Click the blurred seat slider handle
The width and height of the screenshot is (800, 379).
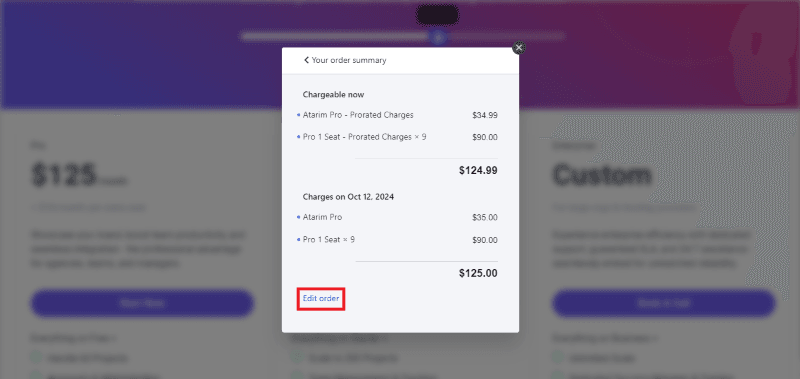(438, 37)
